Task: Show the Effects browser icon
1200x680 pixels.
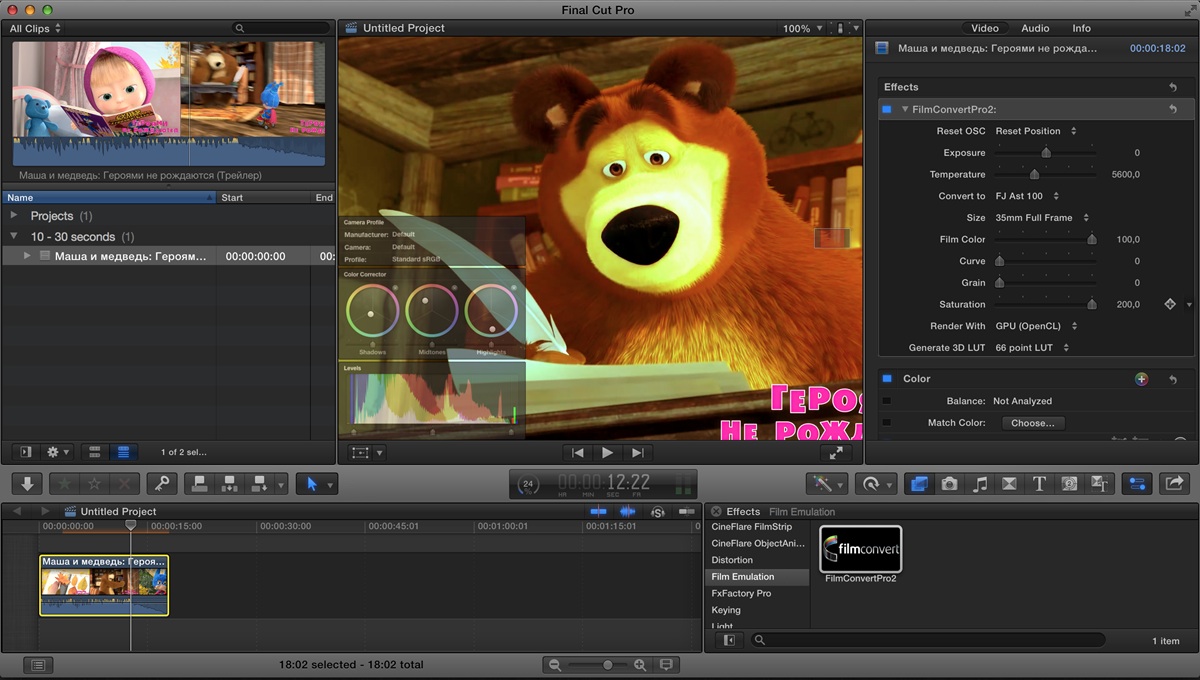Action: click(x=919, y=483)
